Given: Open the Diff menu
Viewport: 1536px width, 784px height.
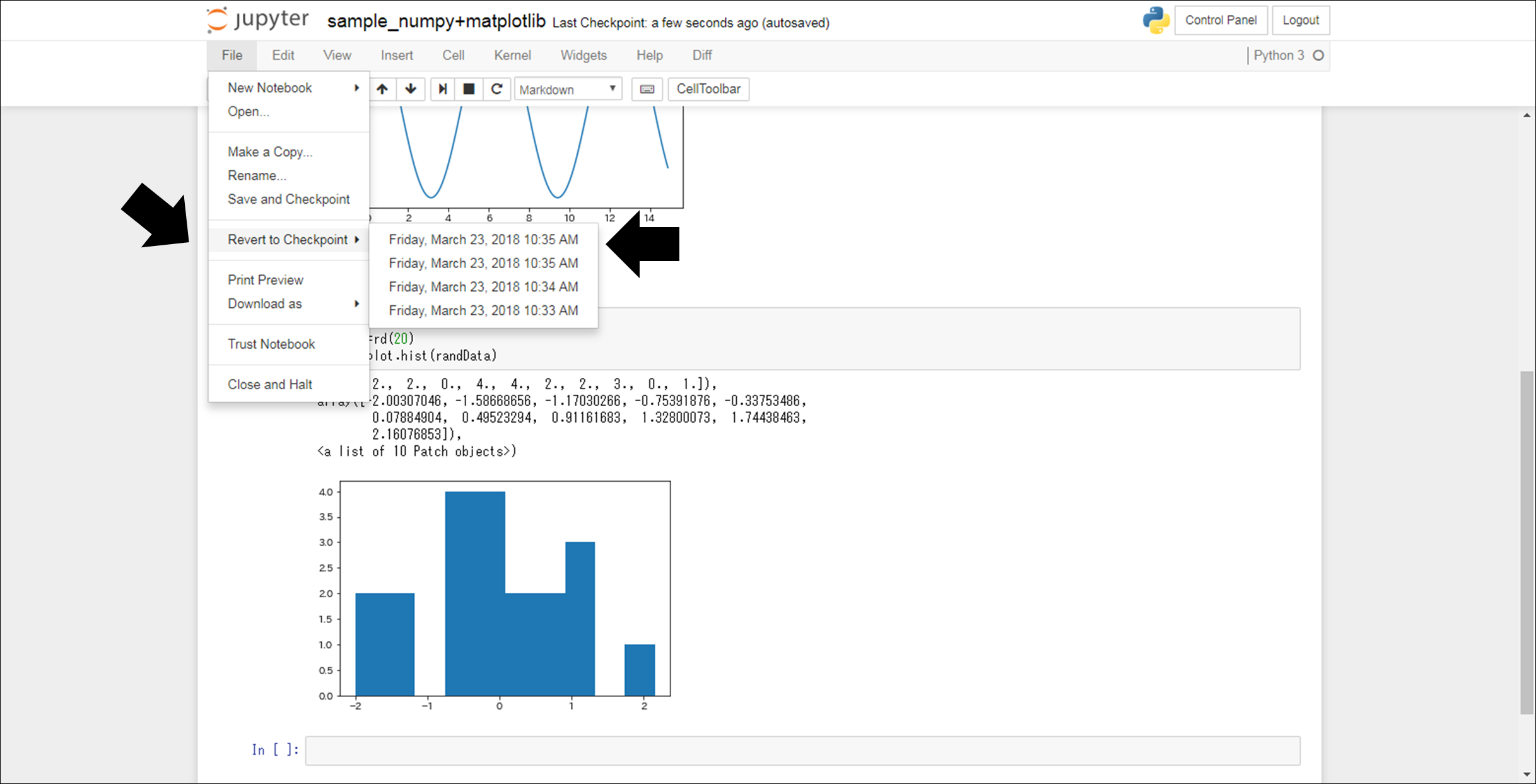Looking at the screenshot, I should pyautogui.click(x=702, y=56).
